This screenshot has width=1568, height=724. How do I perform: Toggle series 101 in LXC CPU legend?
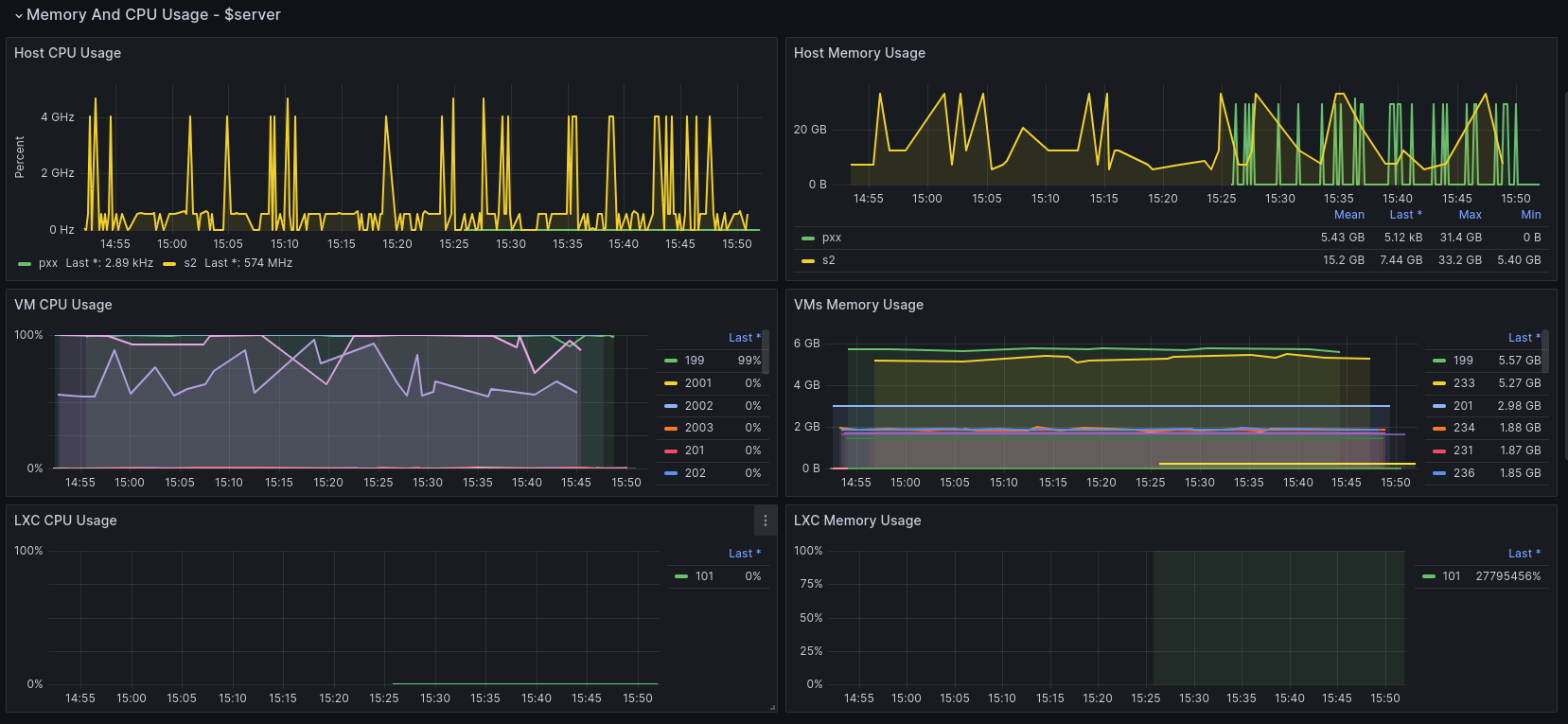704,576
